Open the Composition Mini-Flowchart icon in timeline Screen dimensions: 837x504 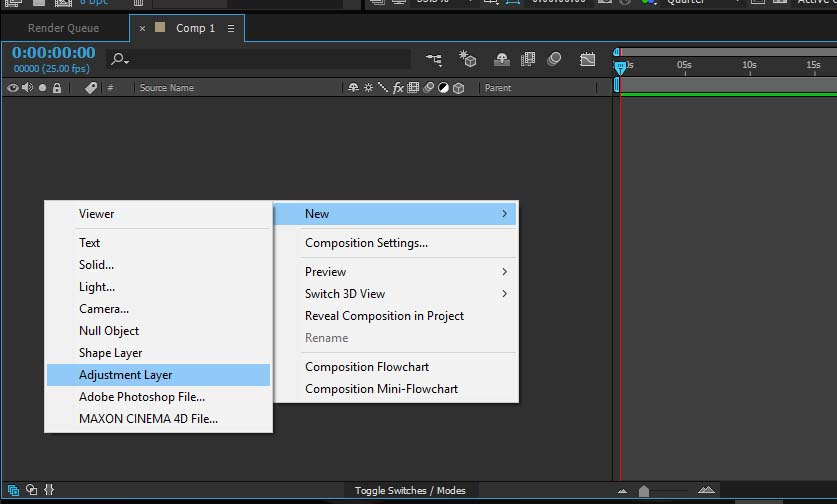[435, 60]
